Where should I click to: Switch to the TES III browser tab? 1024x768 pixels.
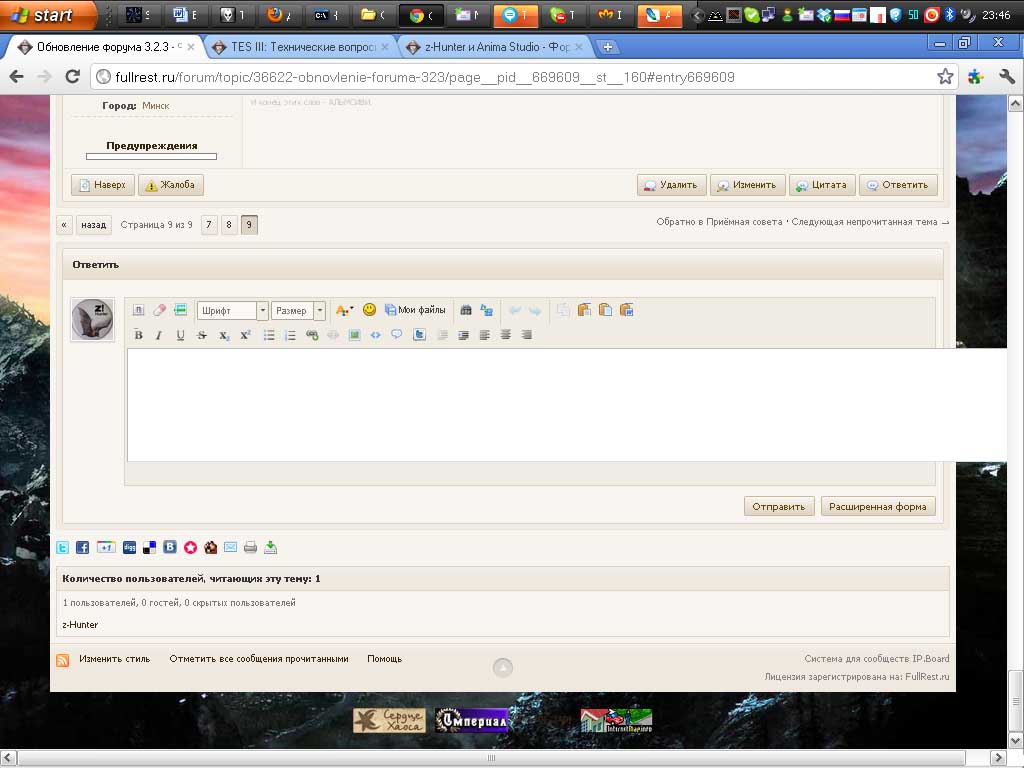(x=300, y=47)
